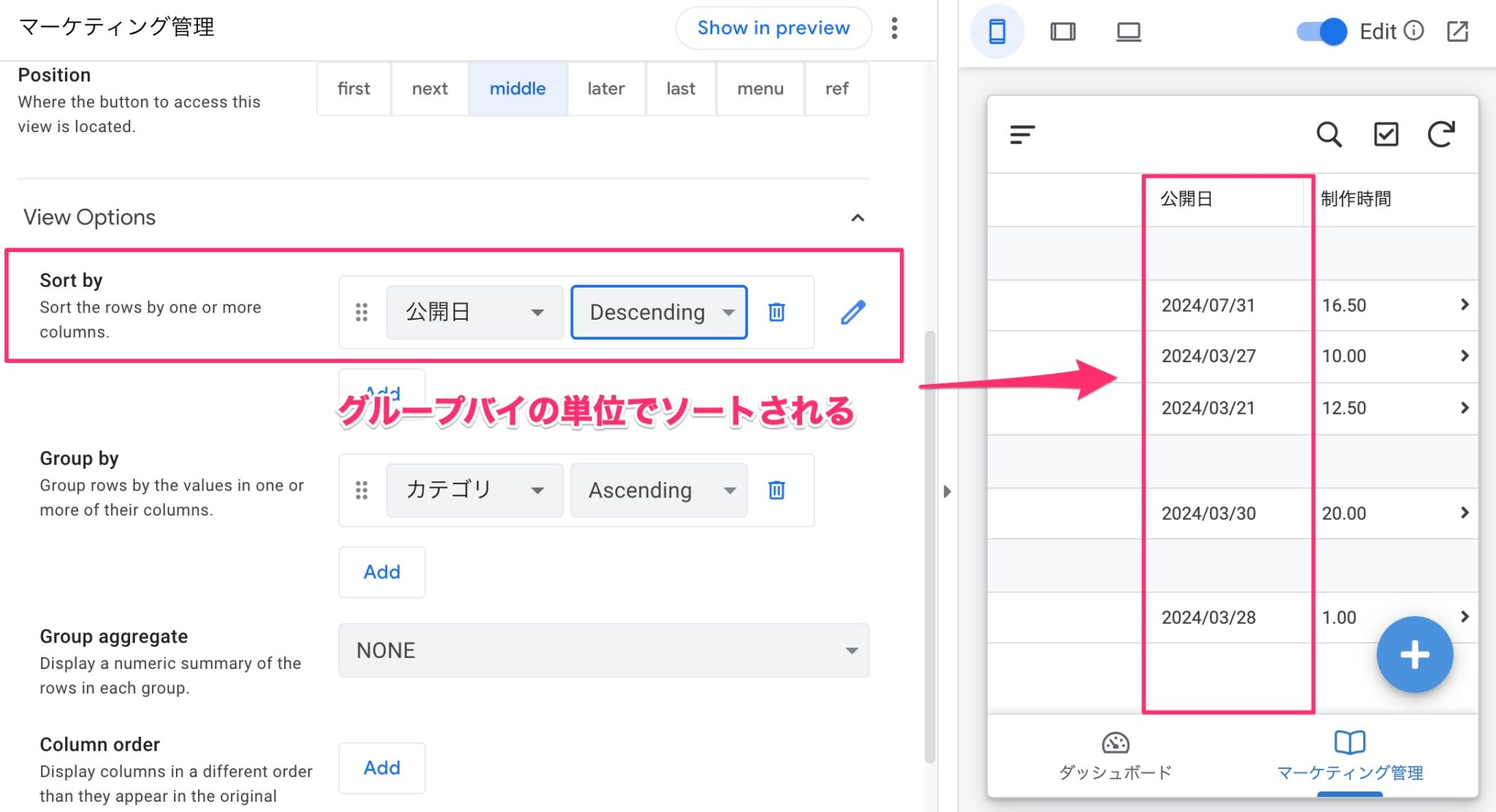Expand the 2024/07/31 row details chevron

point(1465,304)
